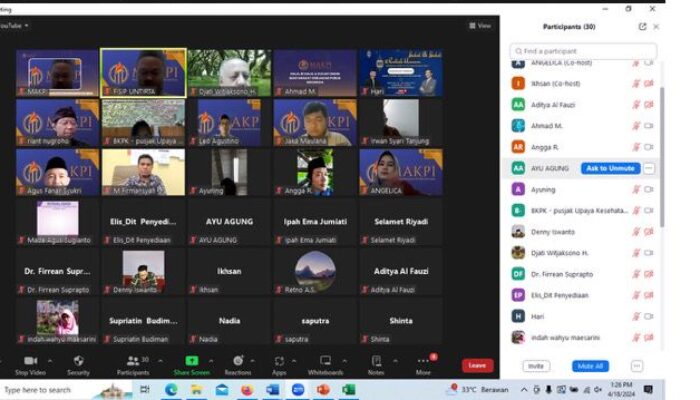Toggle Denny Iswanto's muted microphone icon

point(635,231)
